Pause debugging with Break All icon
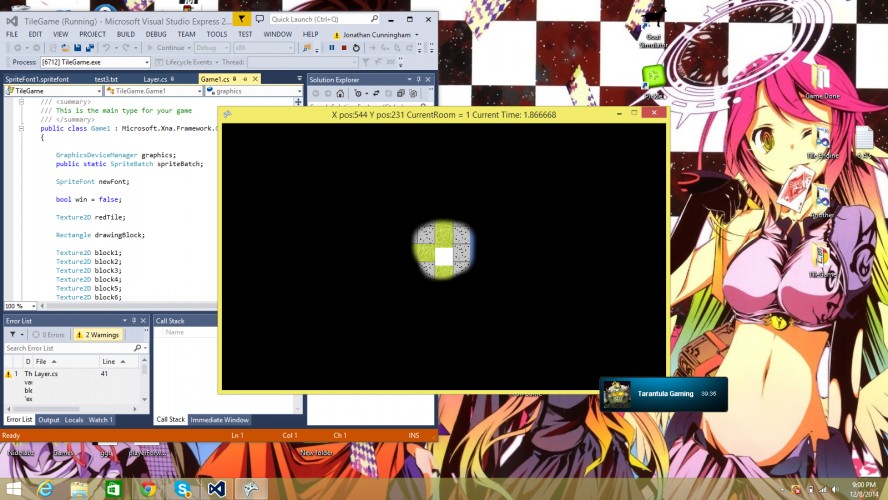 tap(332, 48)
